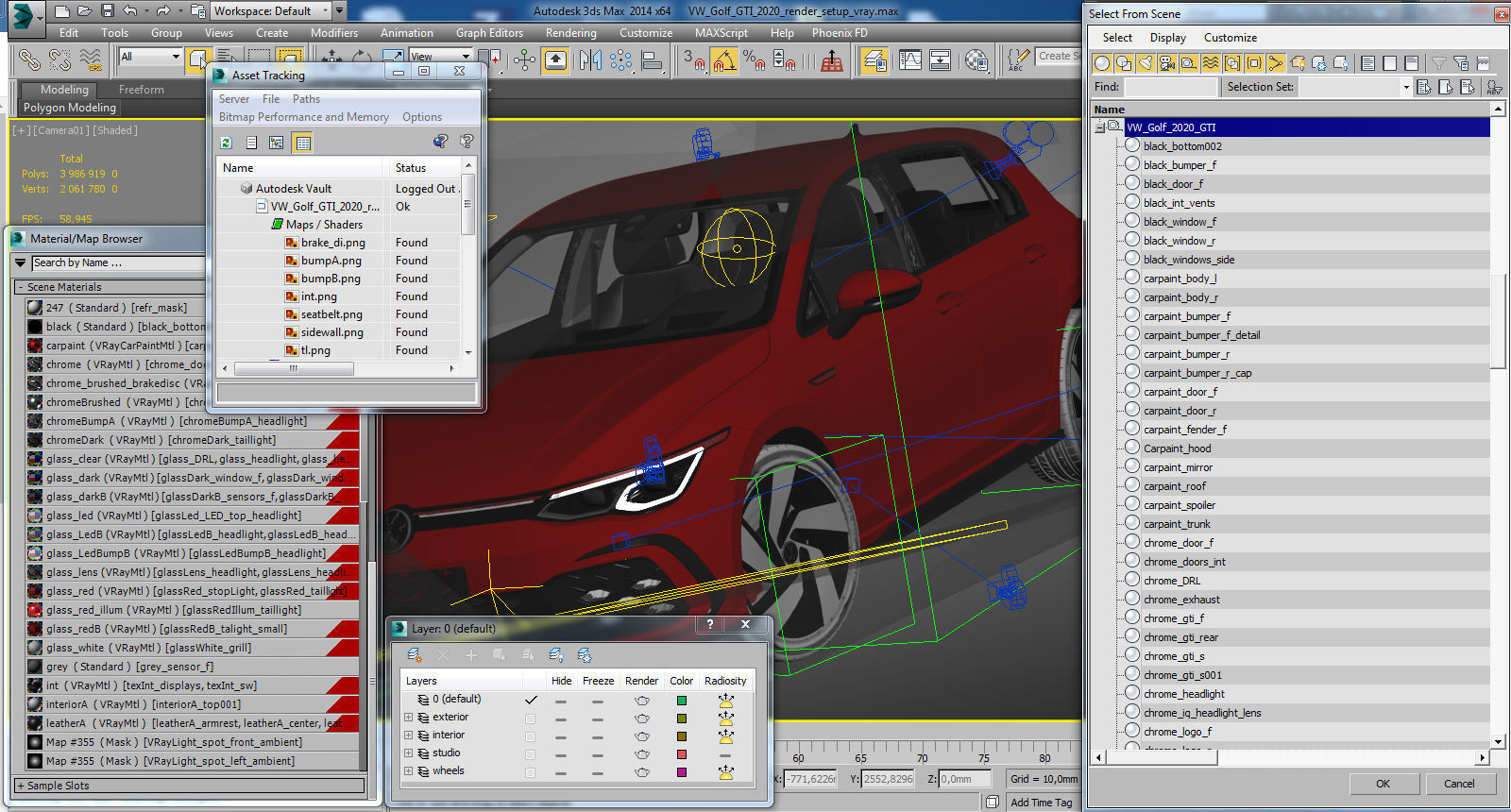This screenshot has height=812, width=1511.
Task: Toggle Radiosity for the wheels layer
Action: pyautogui.click(x=725, y=772)
